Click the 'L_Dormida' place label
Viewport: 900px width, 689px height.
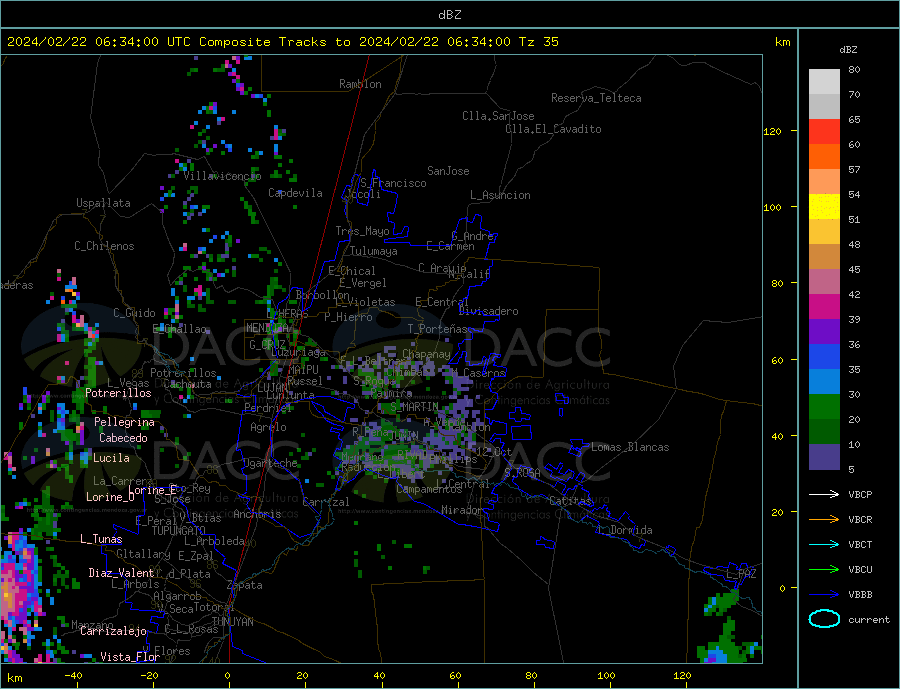click(x=625, y=530)
